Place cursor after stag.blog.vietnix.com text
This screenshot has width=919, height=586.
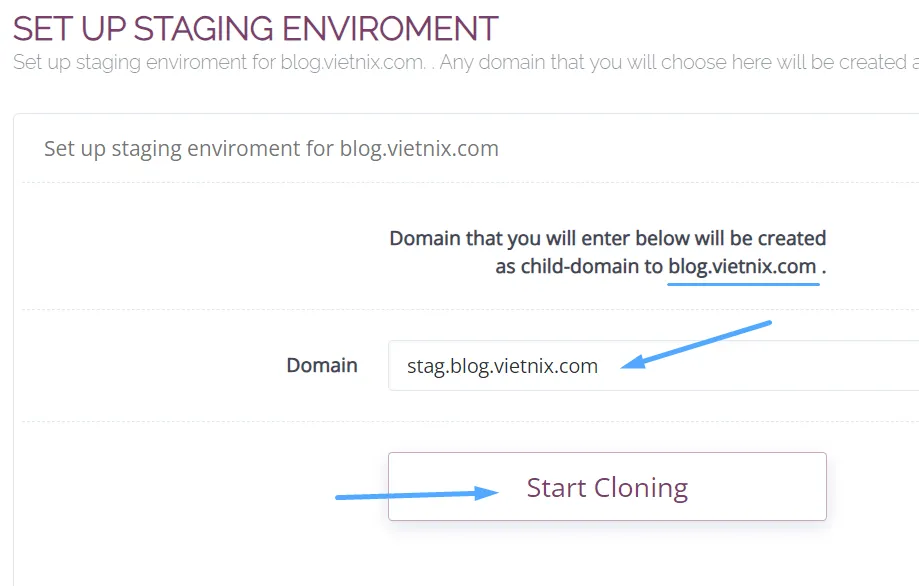click(x=600, y=366)
